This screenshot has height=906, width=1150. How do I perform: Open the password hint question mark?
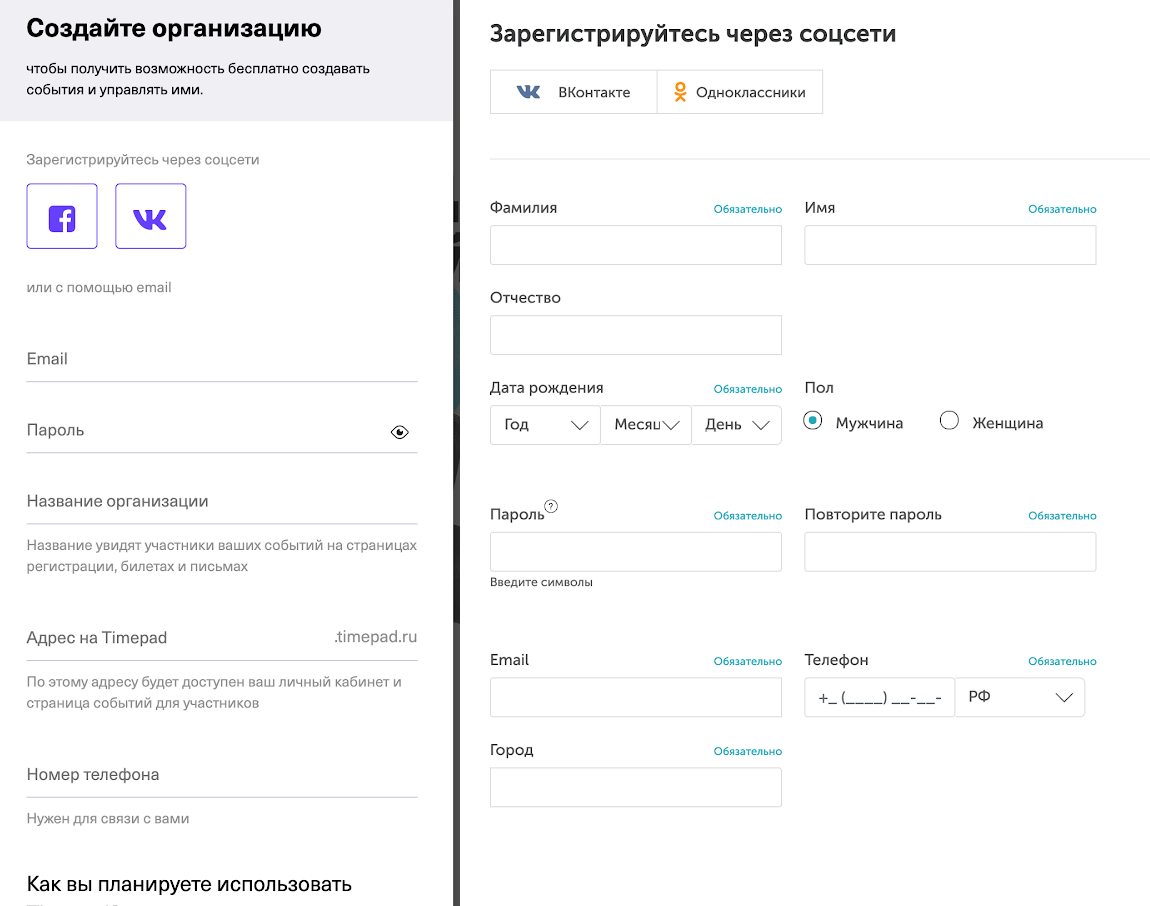point(553,507)
